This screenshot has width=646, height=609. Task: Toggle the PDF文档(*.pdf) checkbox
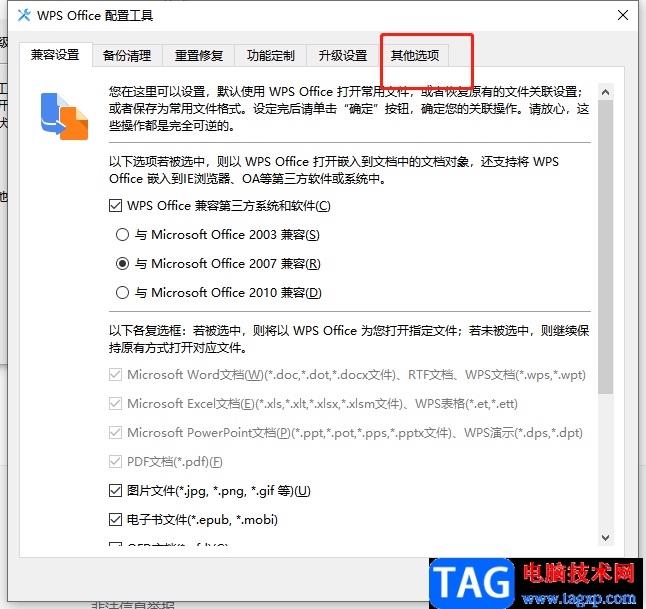tap(115, 461)
